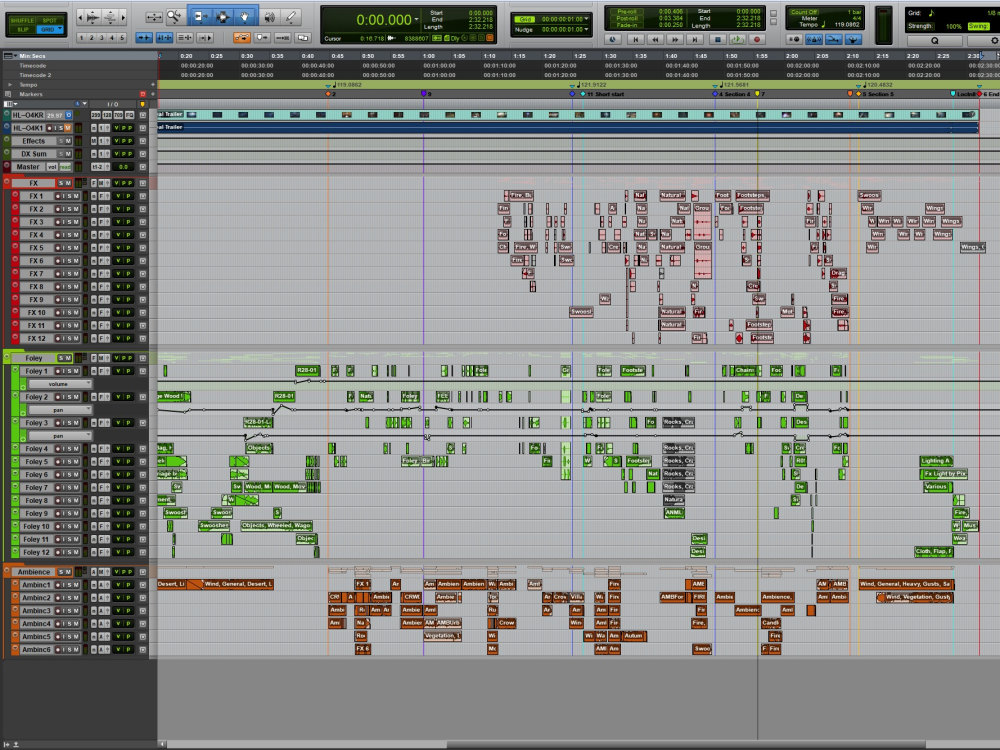Image resolution: width=1000 pixels, height=750 pixels.
Task: Click the Count Off button
Action: point(803,11)
